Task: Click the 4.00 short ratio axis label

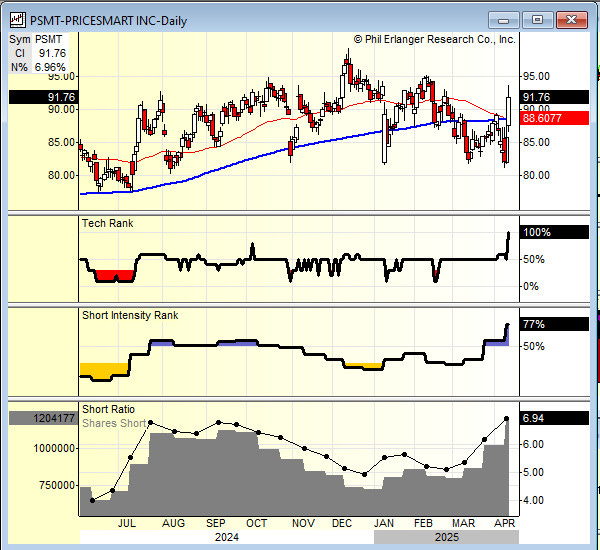Action: click(533, 500)
